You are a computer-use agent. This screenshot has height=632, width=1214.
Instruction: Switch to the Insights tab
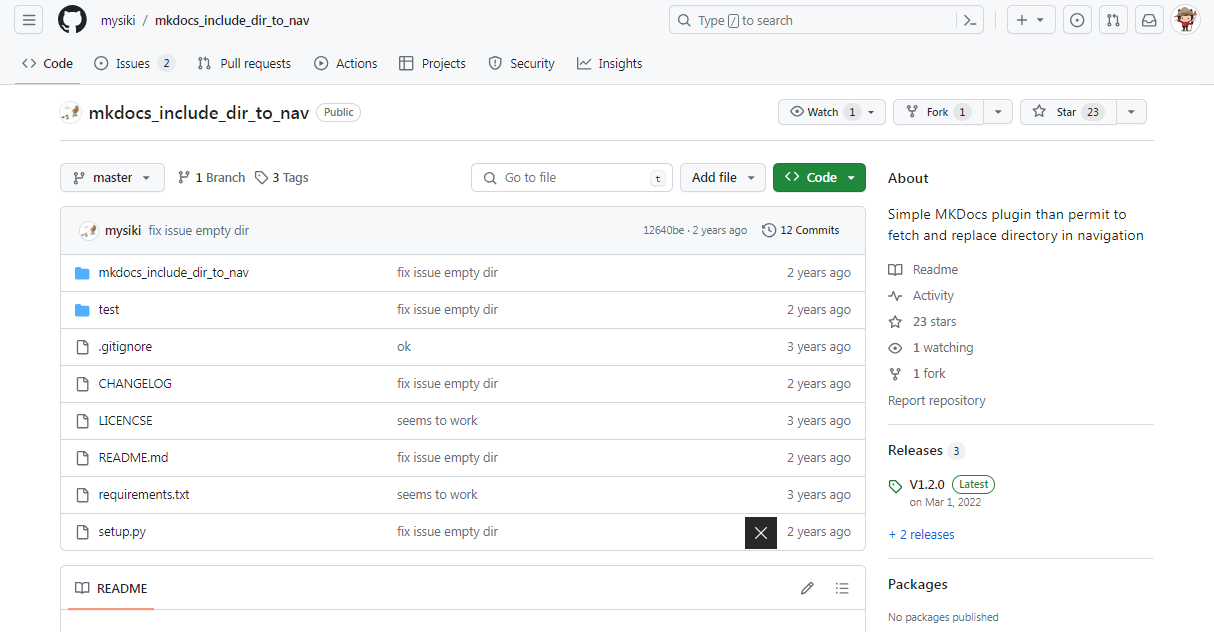point(609,63)
